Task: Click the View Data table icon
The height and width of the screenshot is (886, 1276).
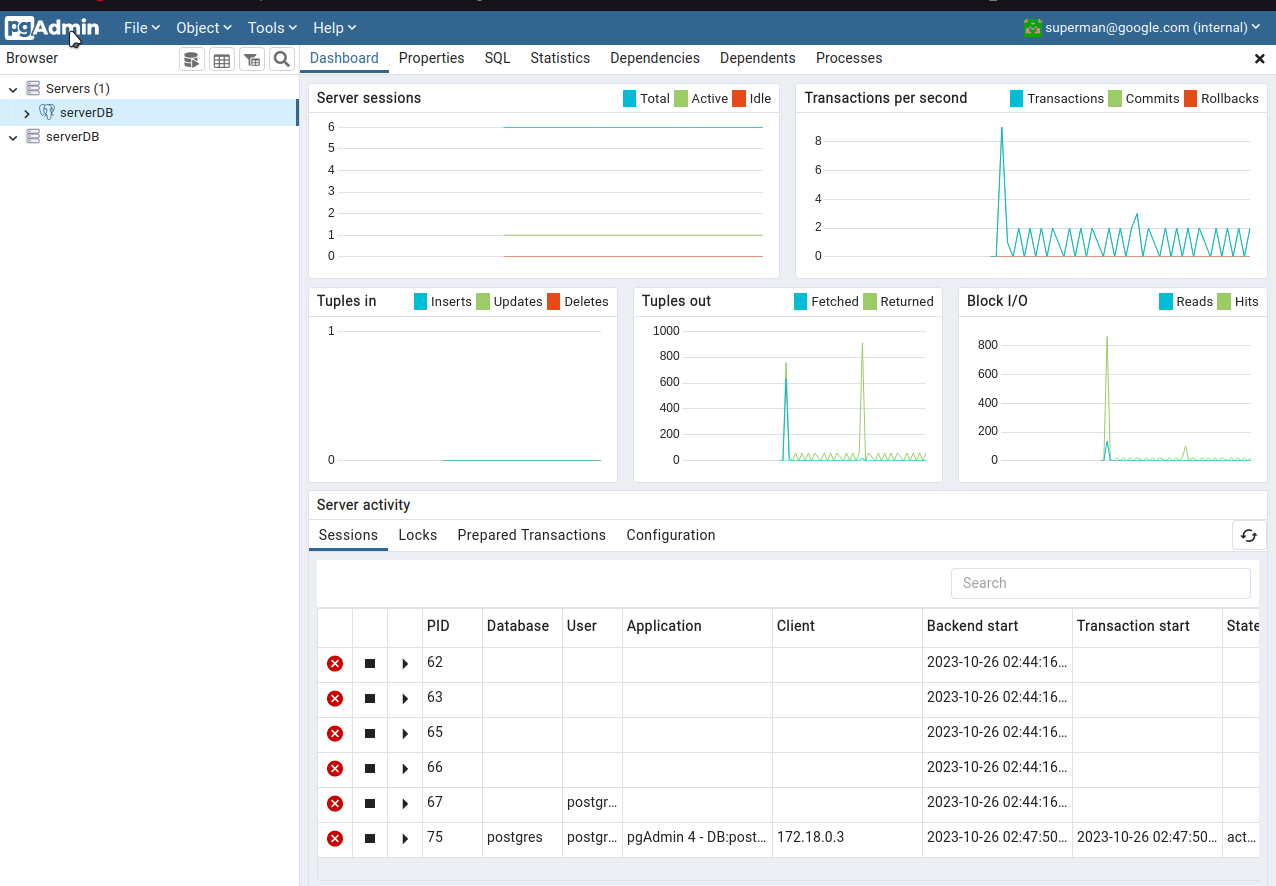Action: (x=222, y=60)
